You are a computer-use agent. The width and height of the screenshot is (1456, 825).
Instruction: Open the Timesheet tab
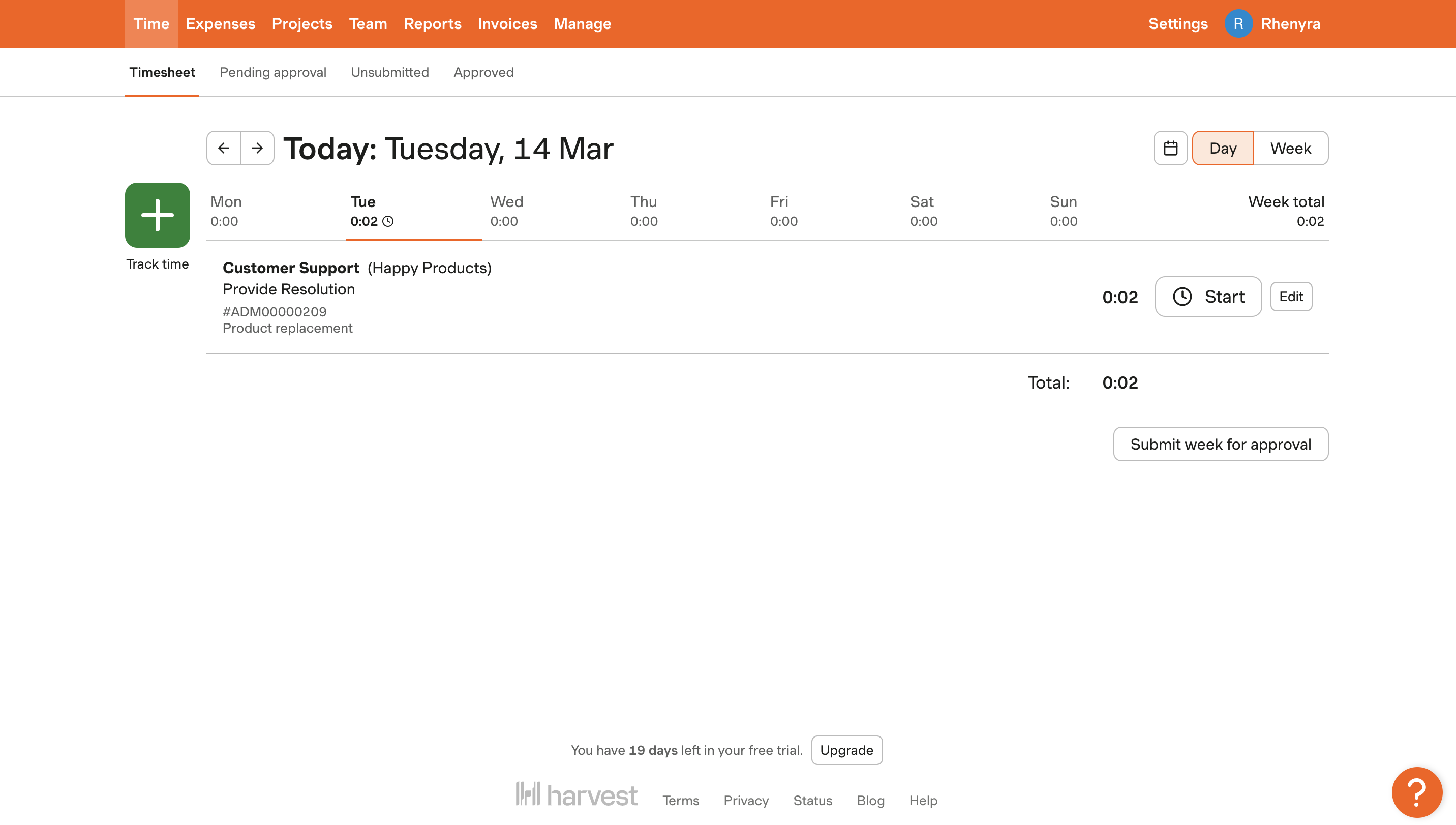[162, 72]
